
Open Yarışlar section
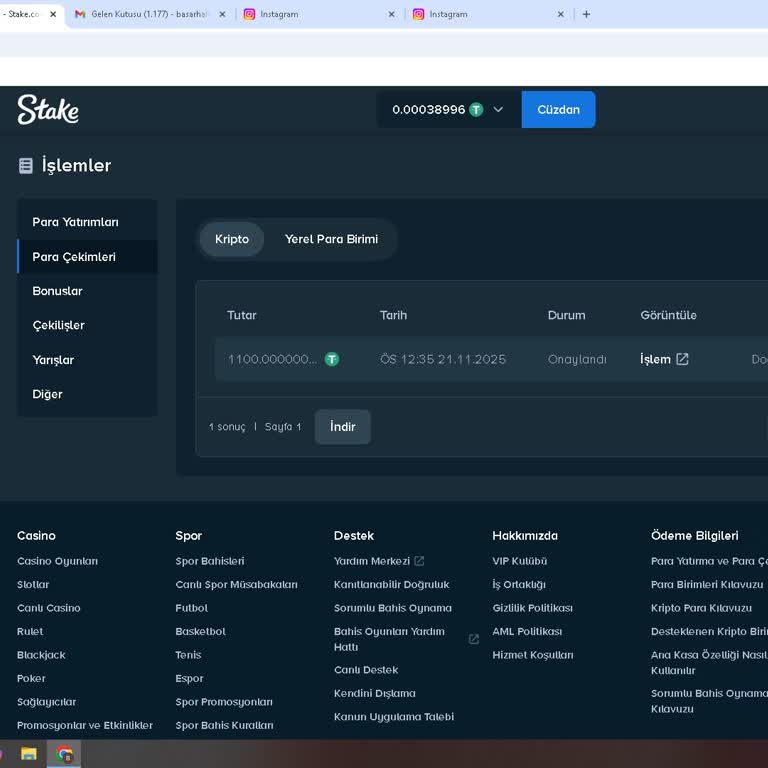tap(87, 360)
